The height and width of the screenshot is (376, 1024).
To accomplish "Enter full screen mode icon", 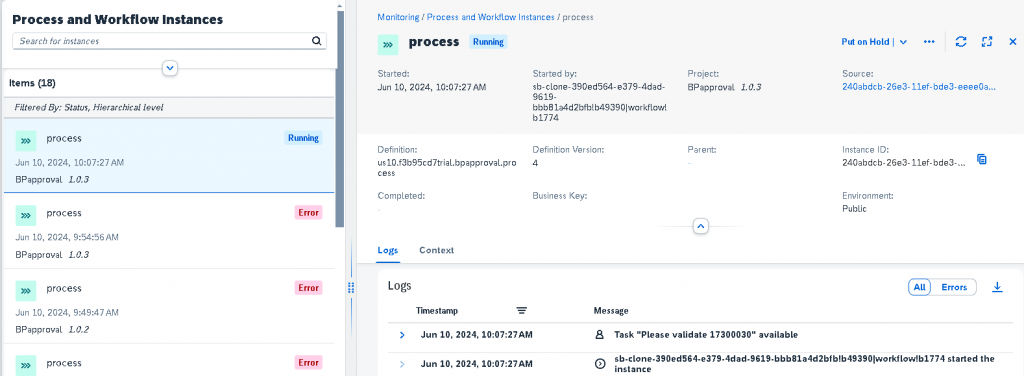I will coord(987,42).
